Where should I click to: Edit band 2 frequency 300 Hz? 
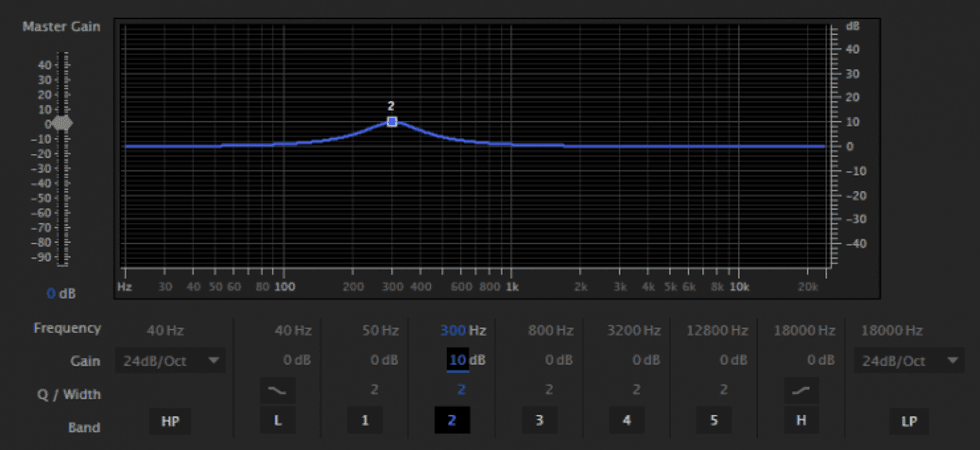pyautogui.click(x=463, y=330)
